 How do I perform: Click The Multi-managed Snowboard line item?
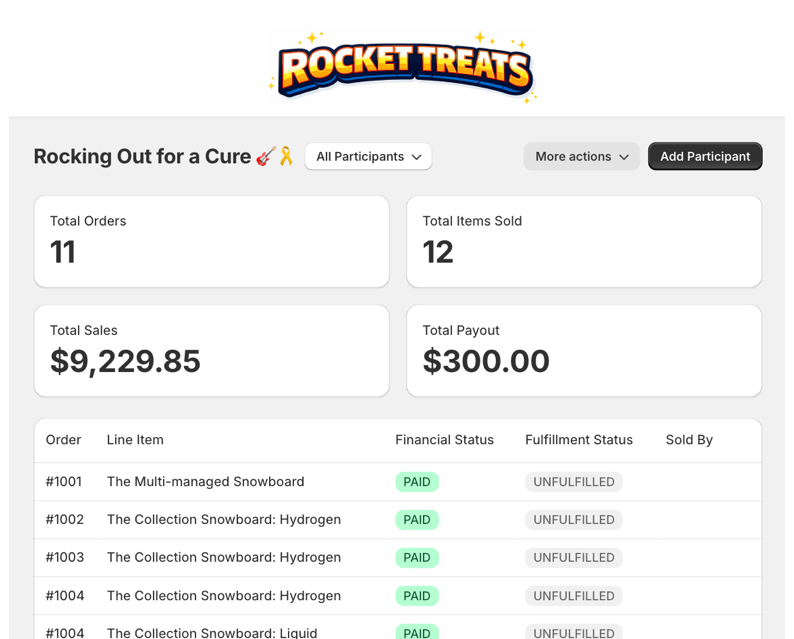(x=206, y=482)
